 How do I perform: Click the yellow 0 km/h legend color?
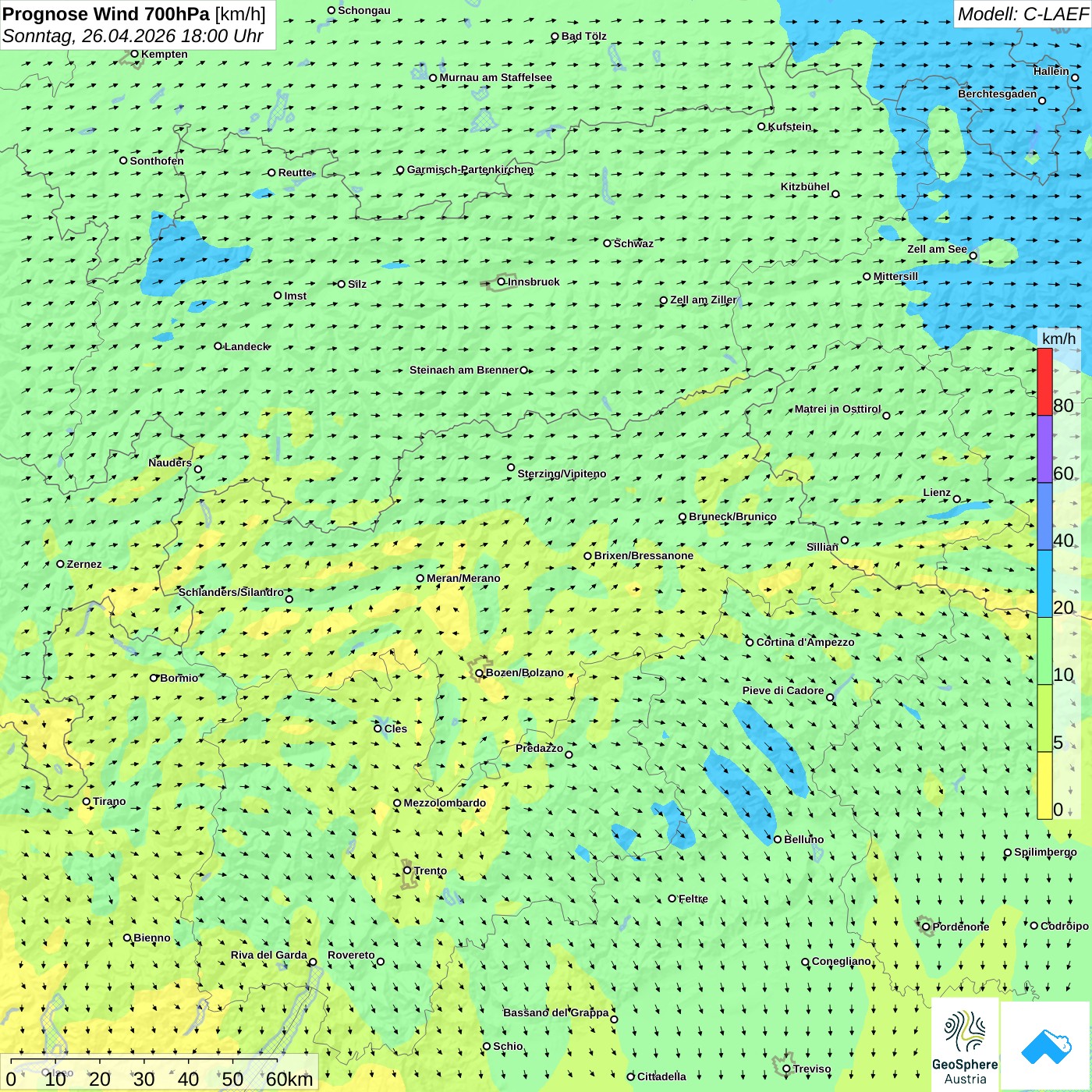(x=1044, y=785)
